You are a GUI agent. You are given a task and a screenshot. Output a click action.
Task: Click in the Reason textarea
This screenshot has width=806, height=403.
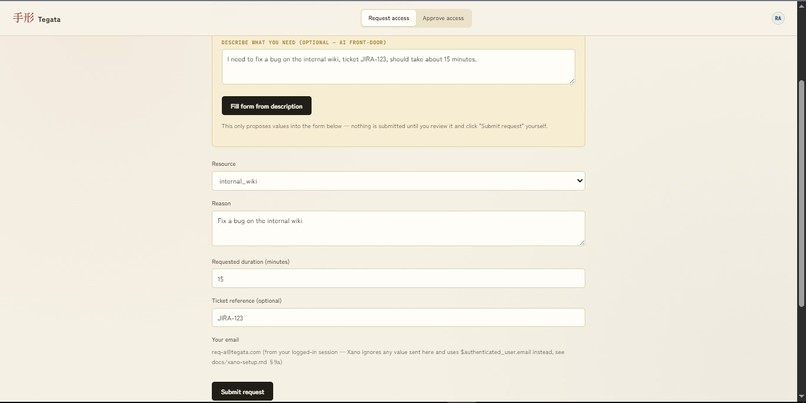pyautogui.click(x=398, y=228)
